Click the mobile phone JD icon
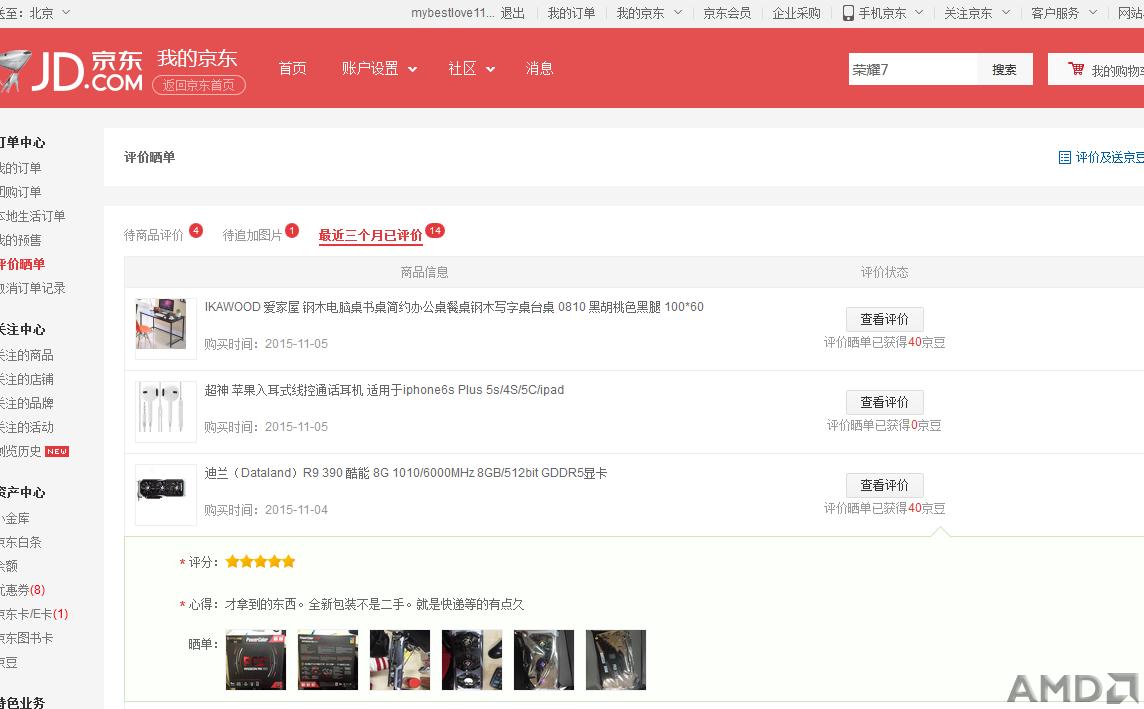Image resolution: width=1144 pixels, height=709 pixels. pyautogui.click(x=848, y=13)
